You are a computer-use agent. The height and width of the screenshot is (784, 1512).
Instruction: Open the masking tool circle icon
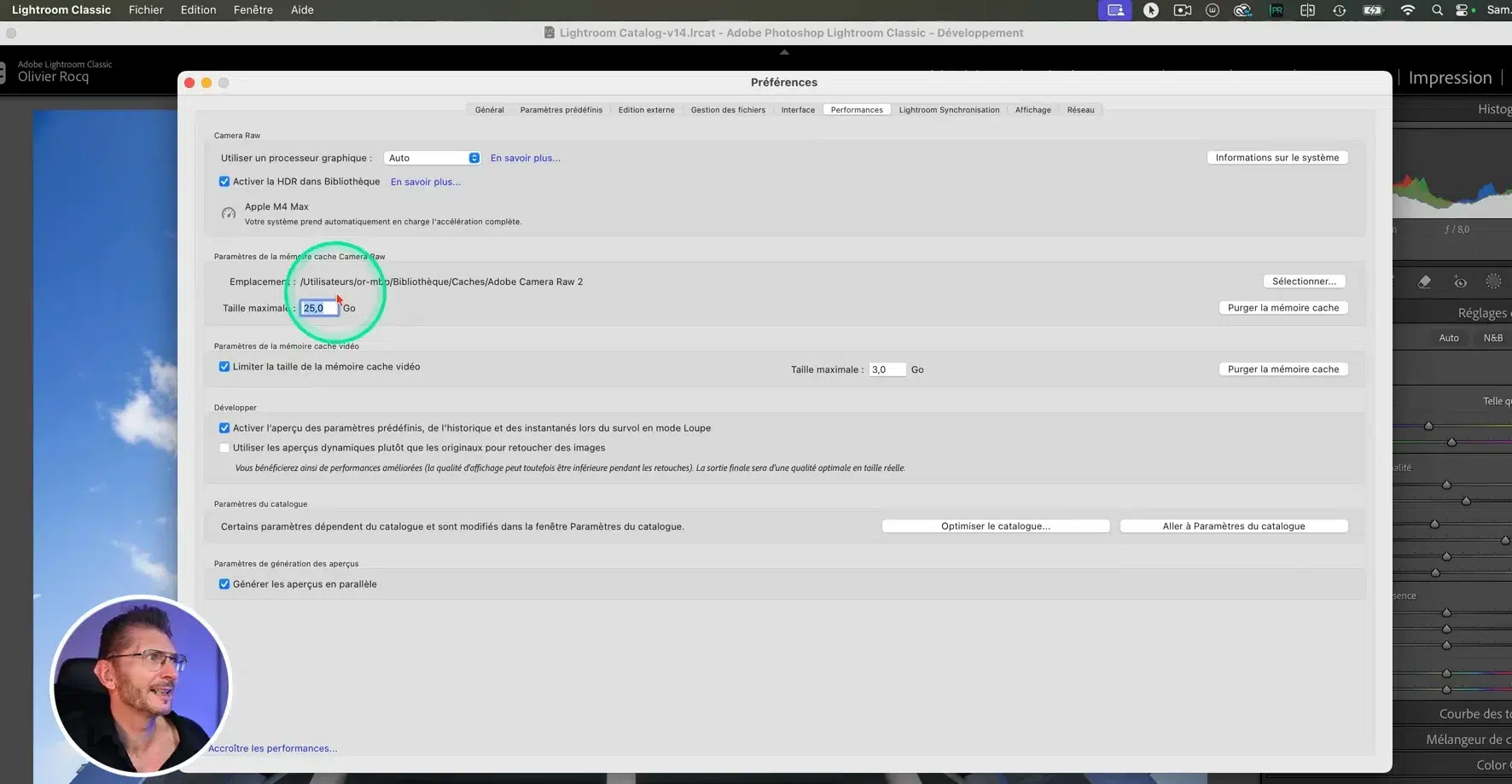(1493, 282)
